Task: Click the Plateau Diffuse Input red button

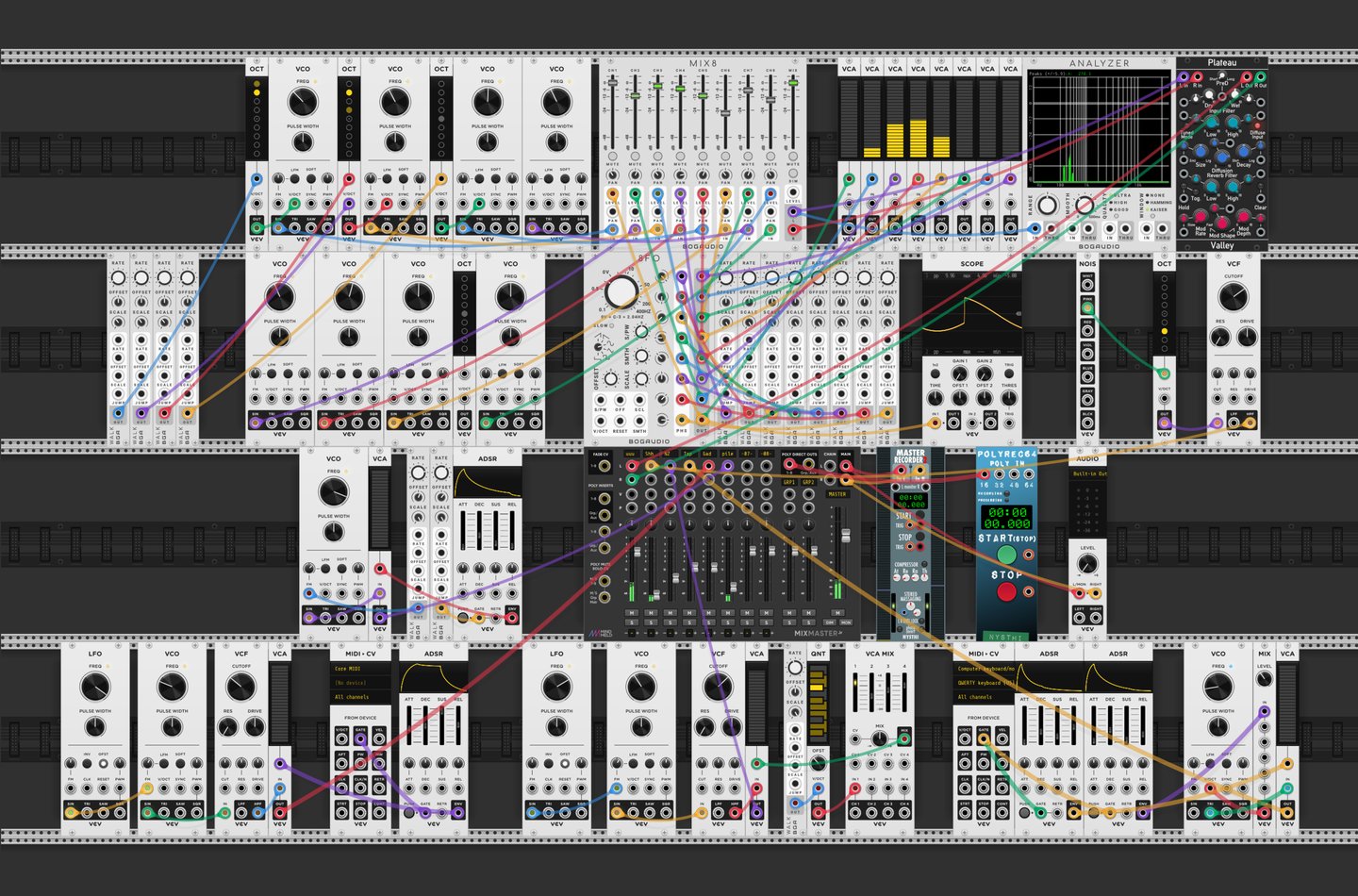Action: pos(1257,124)
